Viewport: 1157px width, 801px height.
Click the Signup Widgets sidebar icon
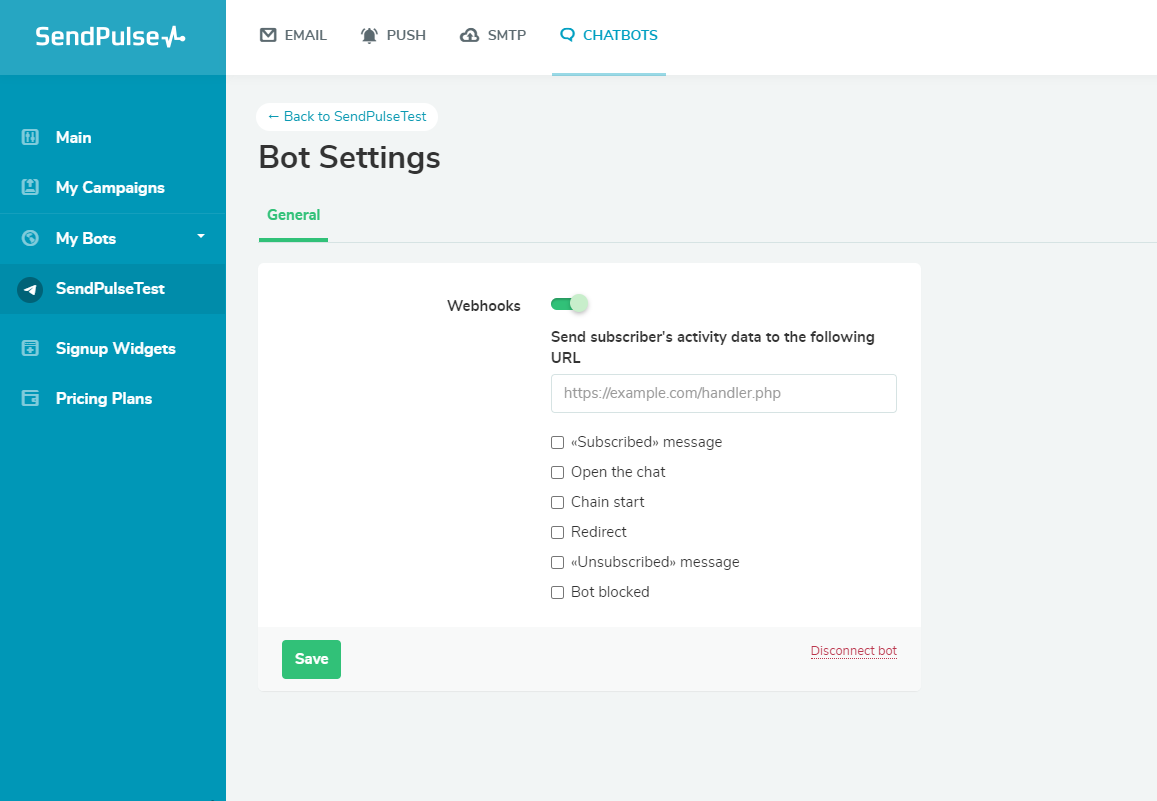click(30, 348)
